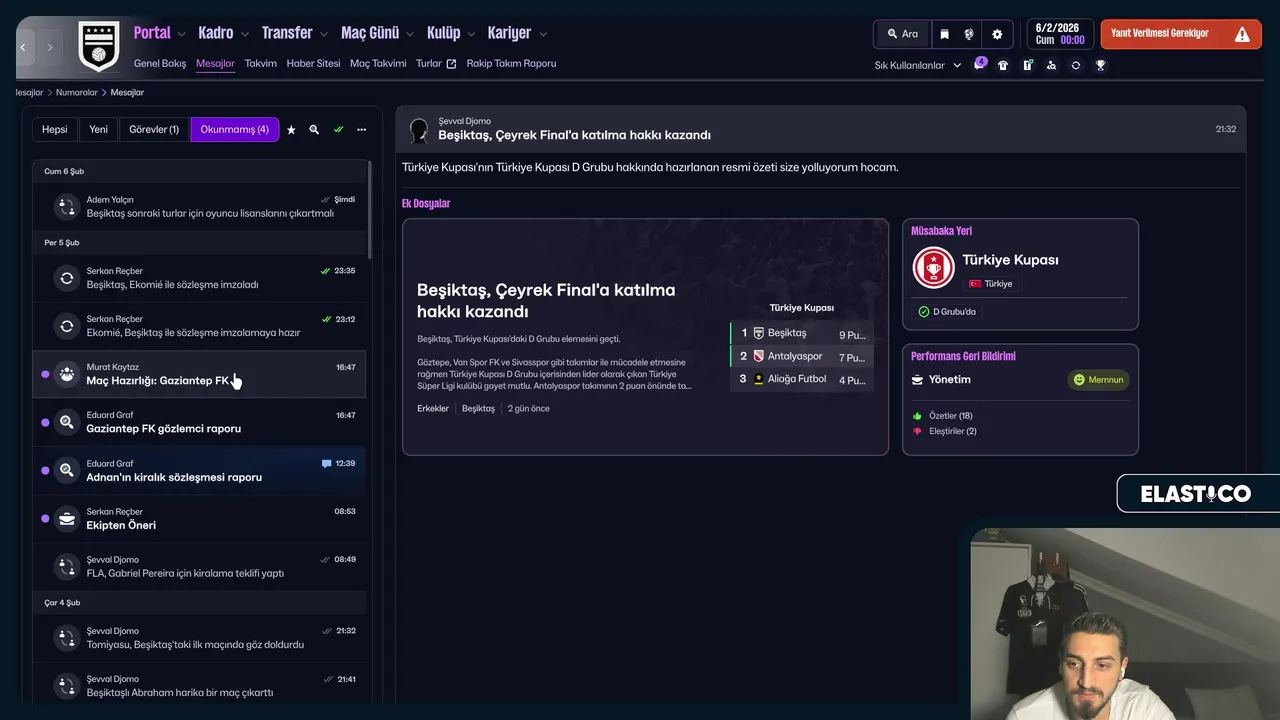
Task: Click the comment bubble on Adnan message
Action: [327, 464]
